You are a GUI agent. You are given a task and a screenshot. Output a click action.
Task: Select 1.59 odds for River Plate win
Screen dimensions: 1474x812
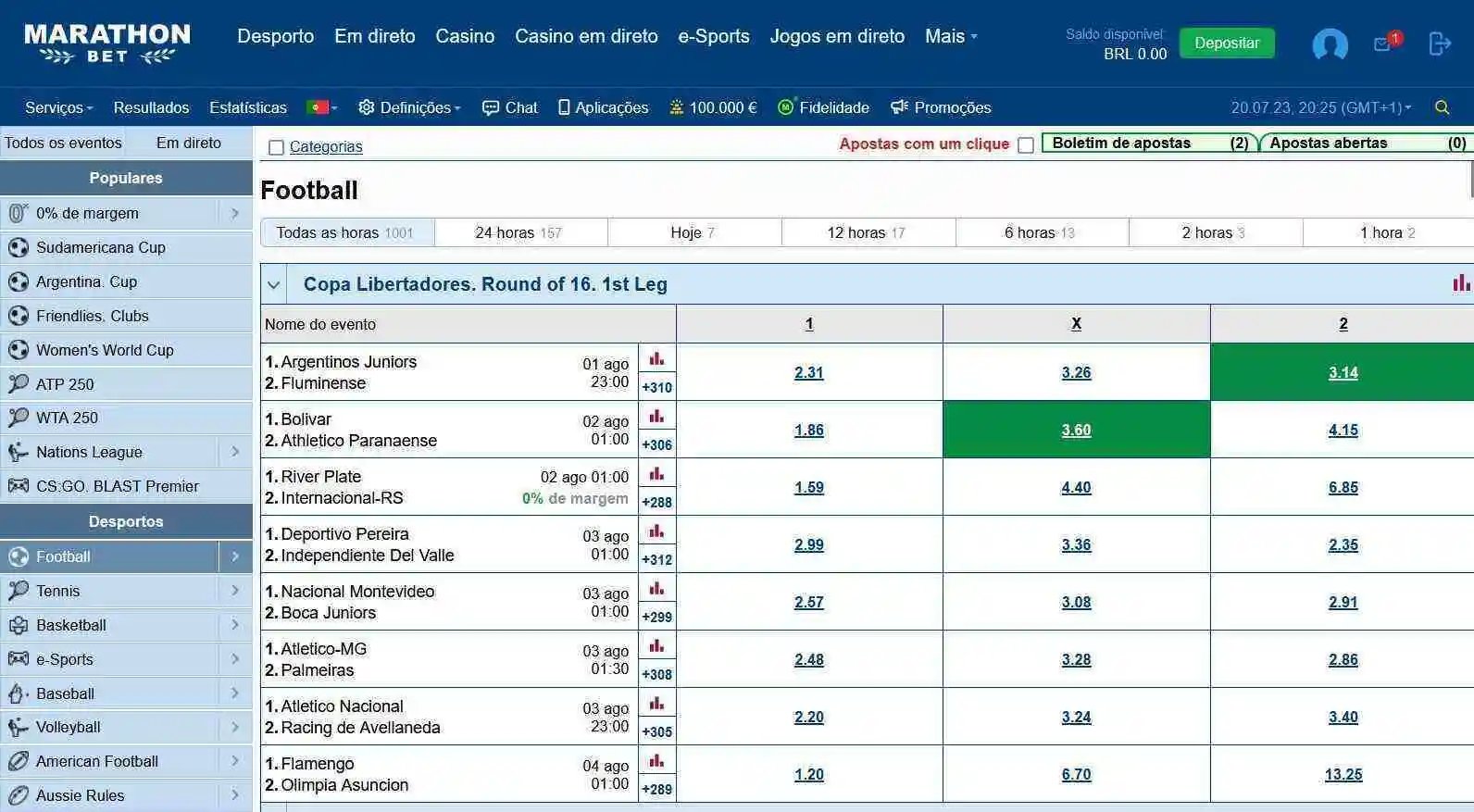tap(808, 487)
